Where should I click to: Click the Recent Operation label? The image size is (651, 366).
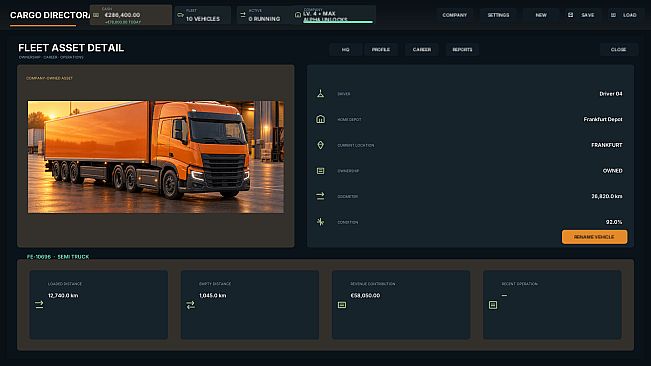point(519,284)
